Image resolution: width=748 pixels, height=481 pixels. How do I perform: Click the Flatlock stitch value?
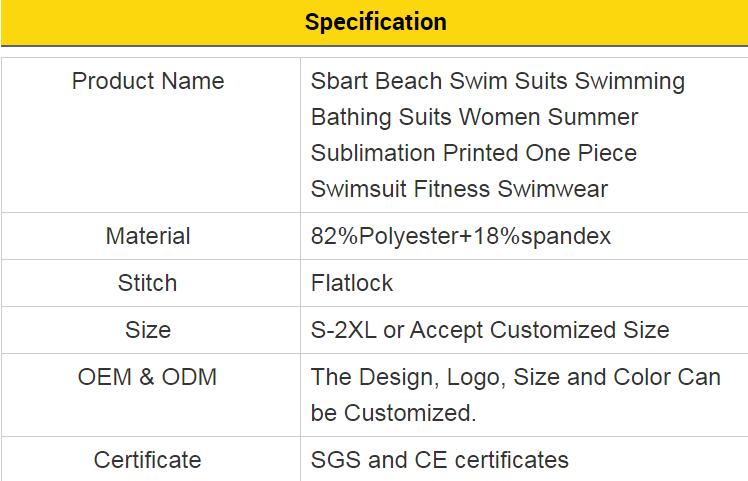click(352, 283)
